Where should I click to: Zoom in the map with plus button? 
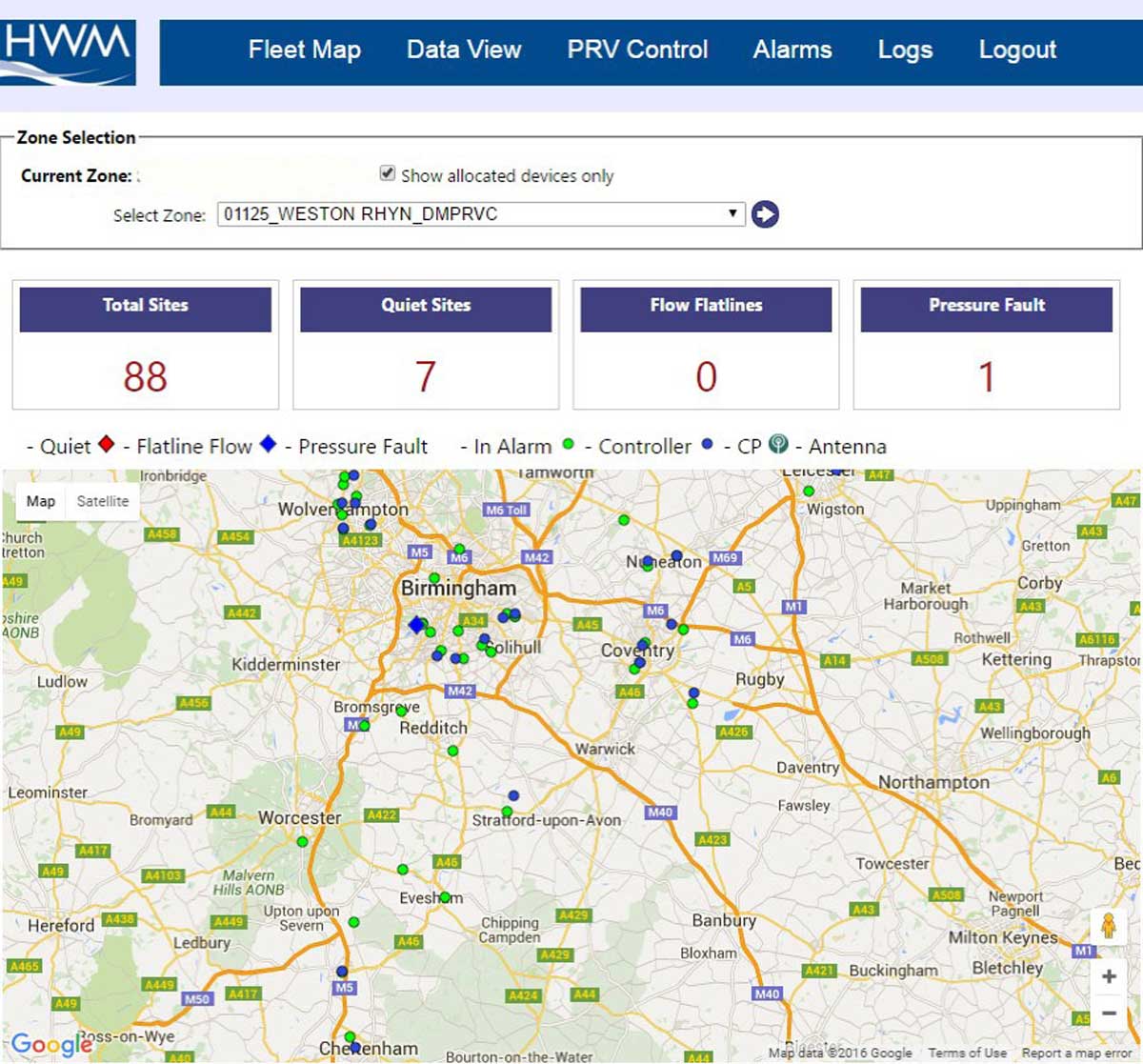coord(1109,976)
